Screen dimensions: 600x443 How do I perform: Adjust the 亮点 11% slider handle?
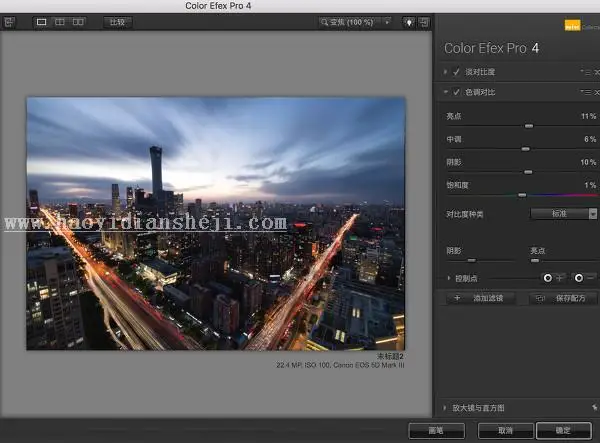point(529,126)
